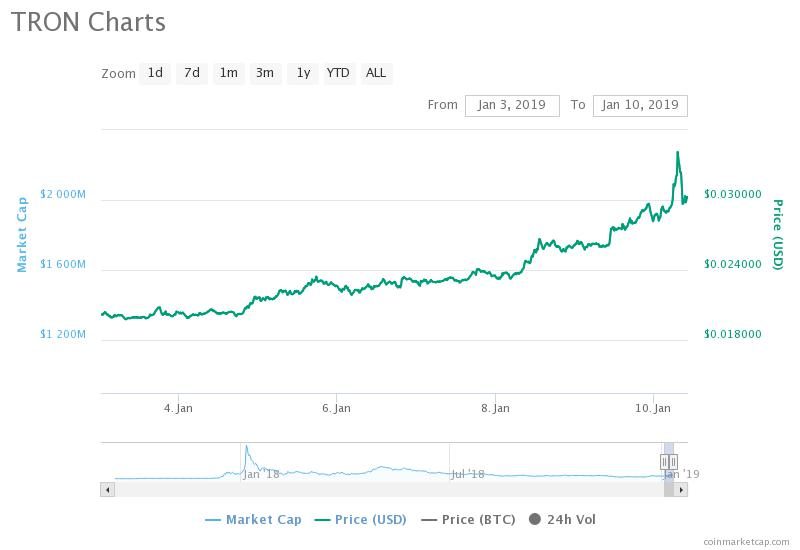
Task: Click the navigator scroll left arrow
Action: tap(108, 490)
